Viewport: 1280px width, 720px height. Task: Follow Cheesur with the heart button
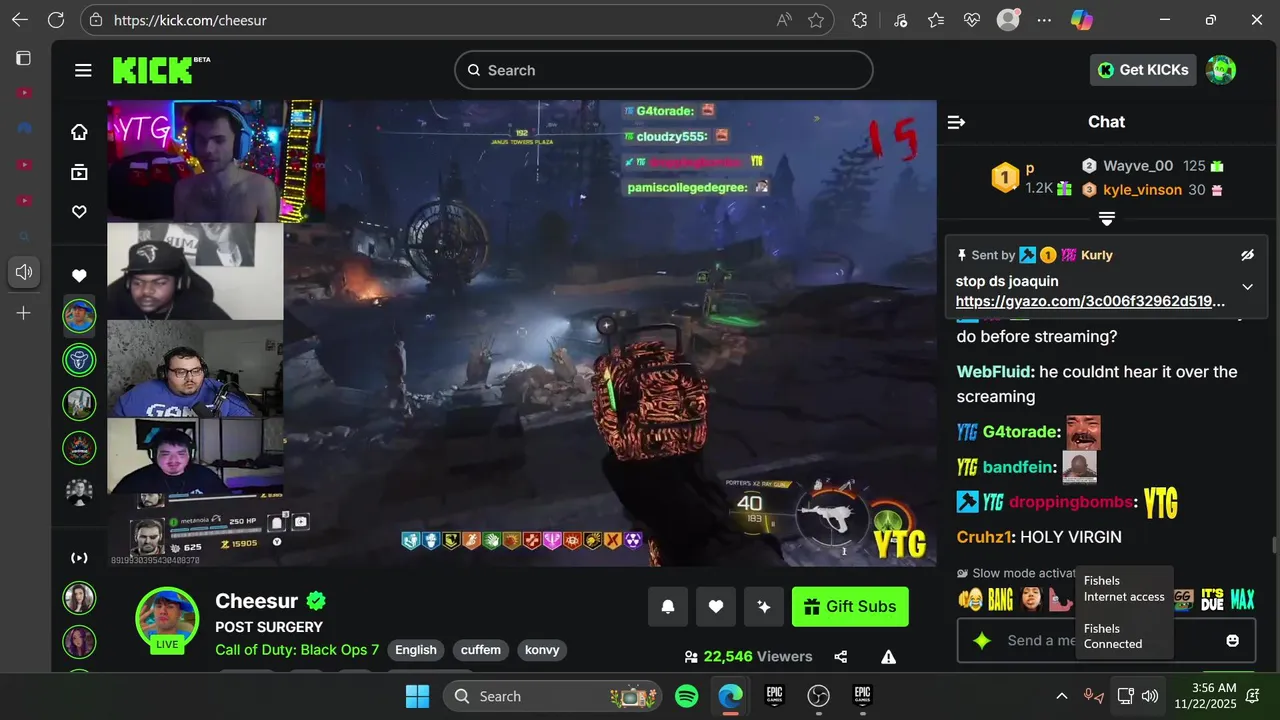716,606
